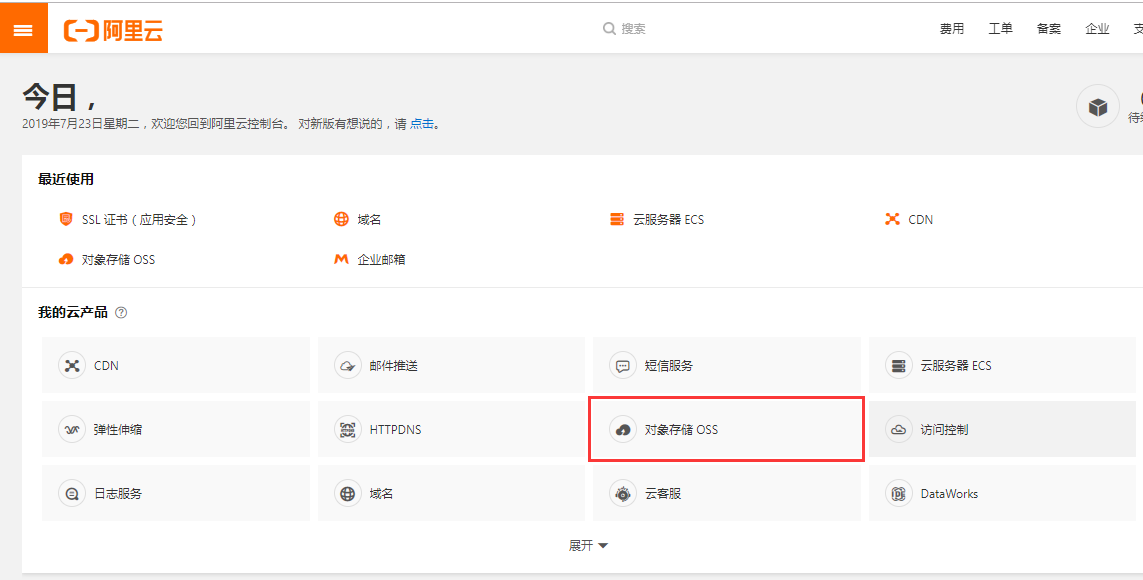Open 云服务器 ECS in recently used
The width and height of the screenshot is (1143, 580).
[668, 219]
